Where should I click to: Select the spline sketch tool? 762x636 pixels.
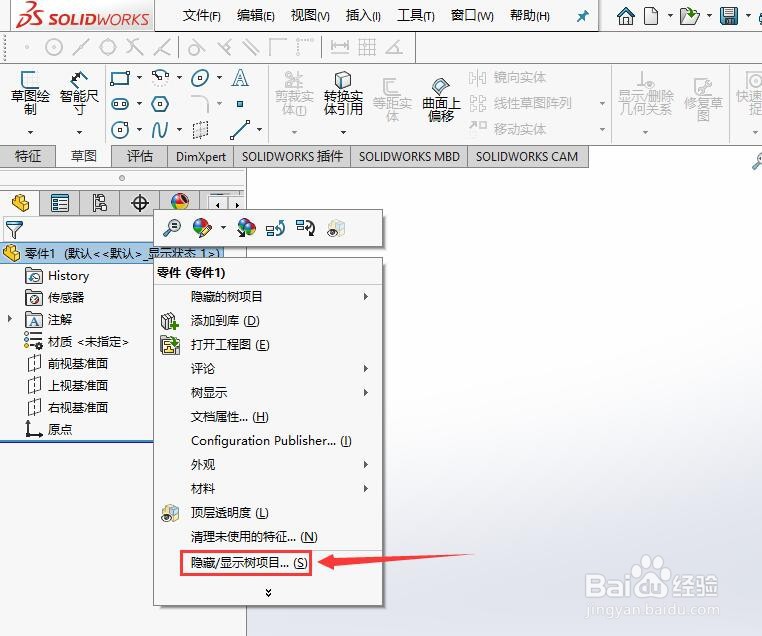point(160,130)
